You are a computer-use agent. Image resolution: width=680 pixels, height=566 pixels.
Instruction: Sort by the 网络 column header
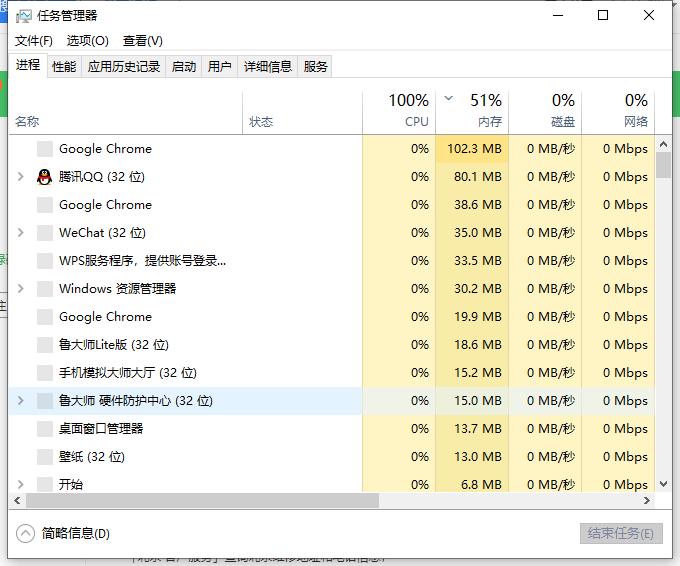pos(618,112)
